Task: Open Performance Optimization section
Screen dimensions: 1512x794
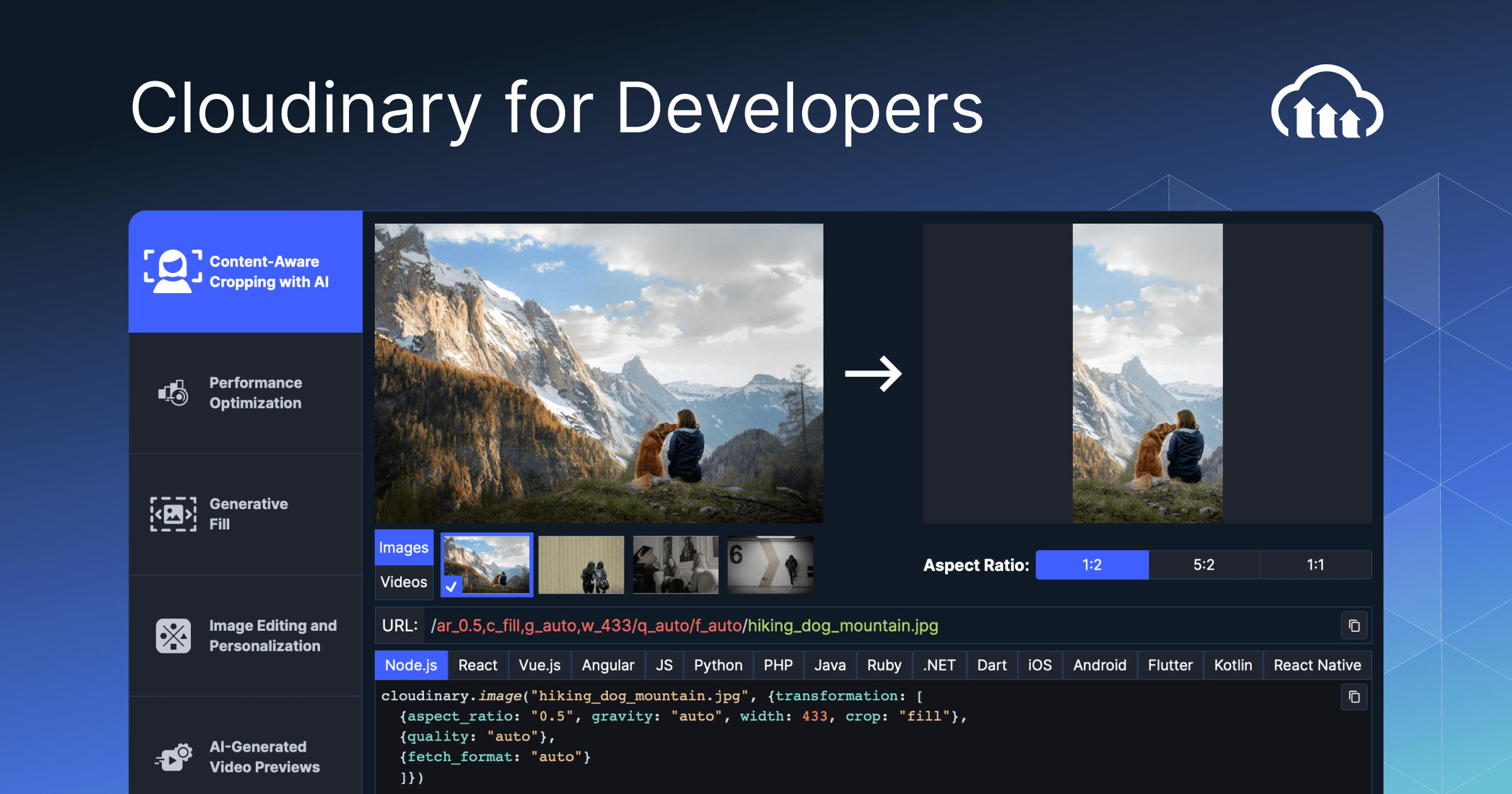Action: [246, 393]
